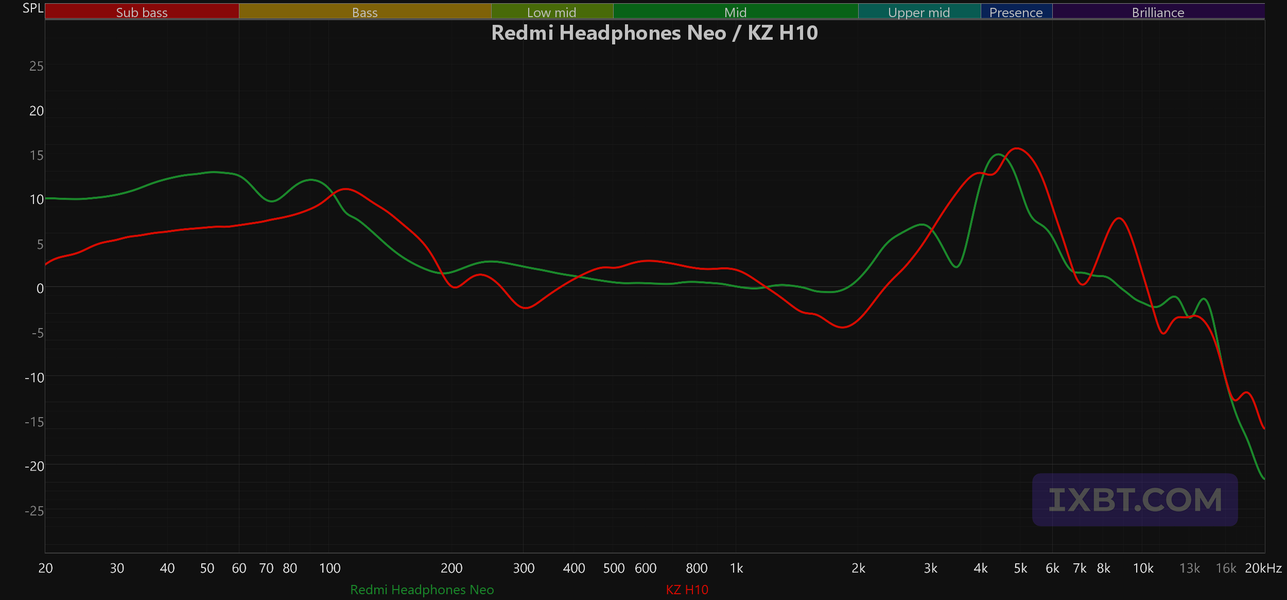The height and width of the screenshot is (600, 1287).
Task: Click the 40 frequency axis label
Action: (167, 568)
